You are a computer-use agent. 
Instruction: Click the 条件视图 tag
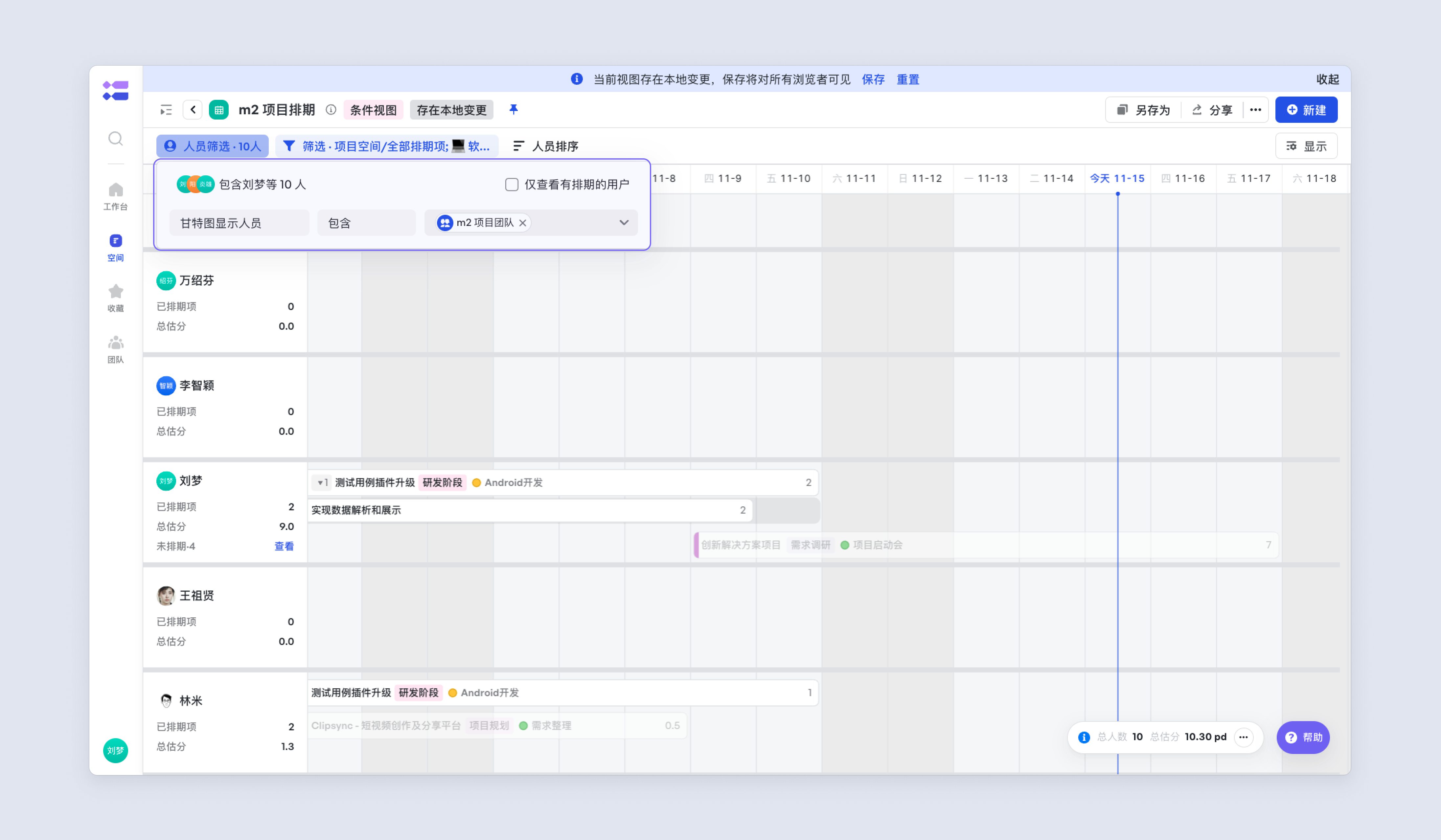[x=374, y=110]
